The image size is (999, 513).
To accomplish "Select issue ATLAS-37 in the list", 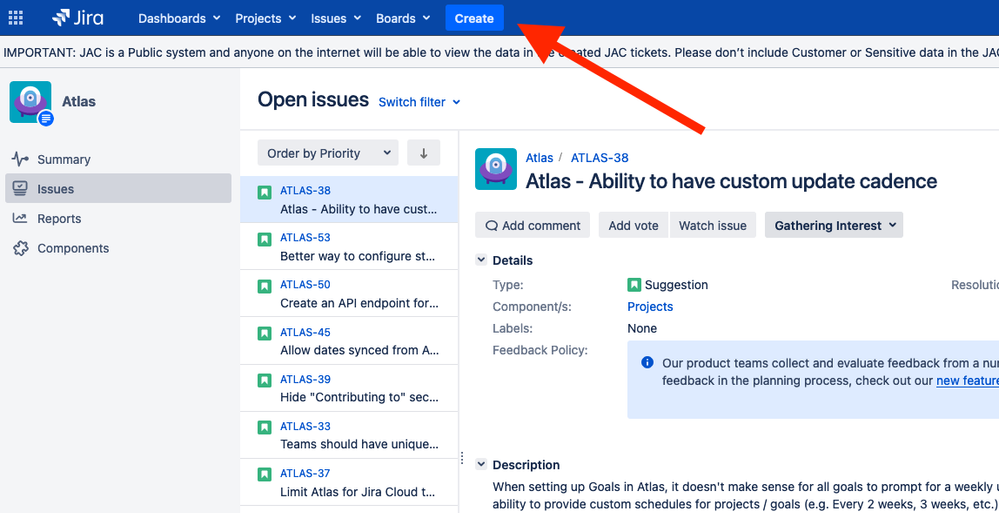I will click(x=349, y=482).
